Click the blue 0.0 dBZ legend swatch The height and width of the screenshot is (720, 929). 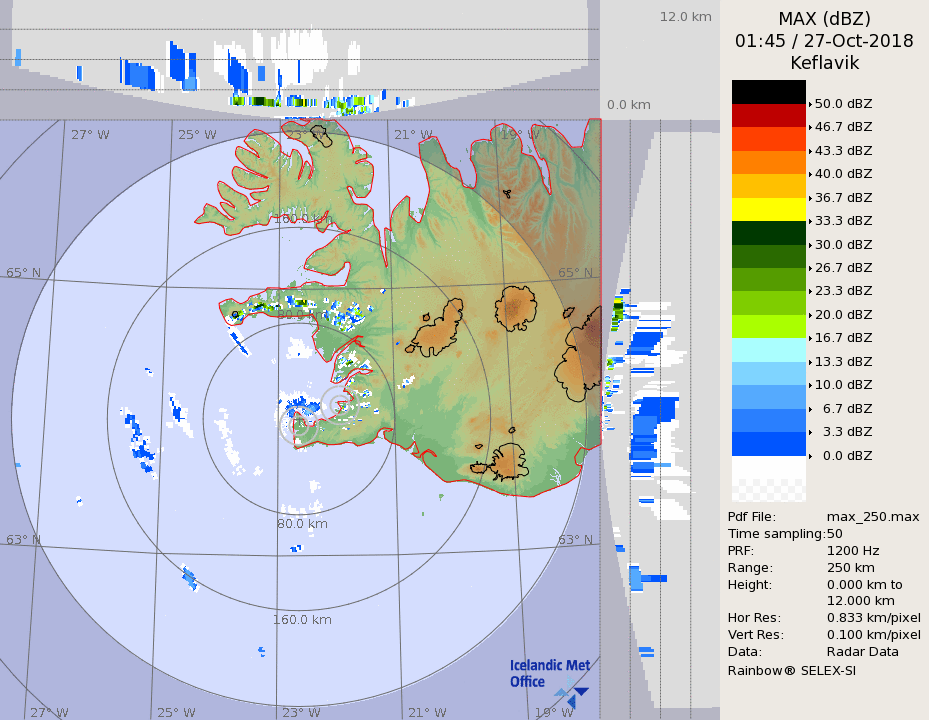(x=768, y=443)
